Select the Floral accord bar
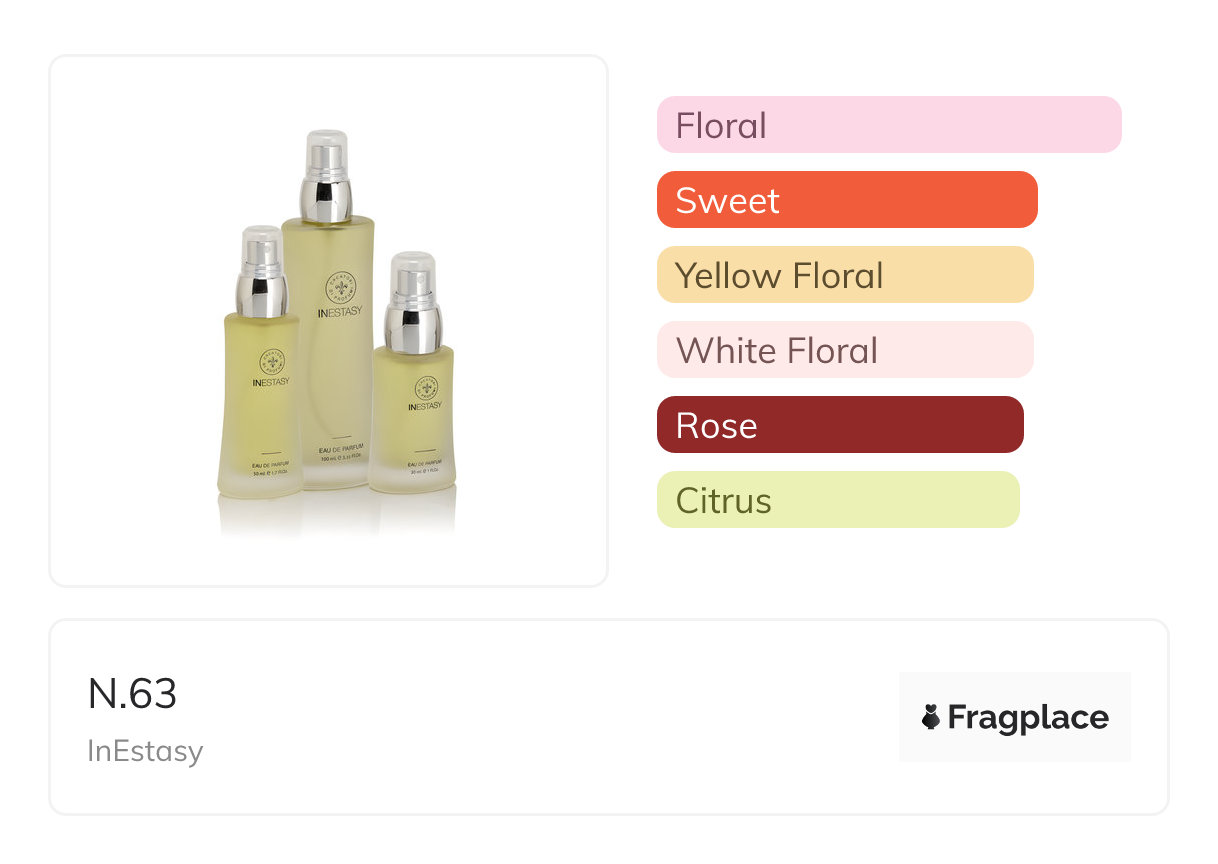 (x=889, y=125)
